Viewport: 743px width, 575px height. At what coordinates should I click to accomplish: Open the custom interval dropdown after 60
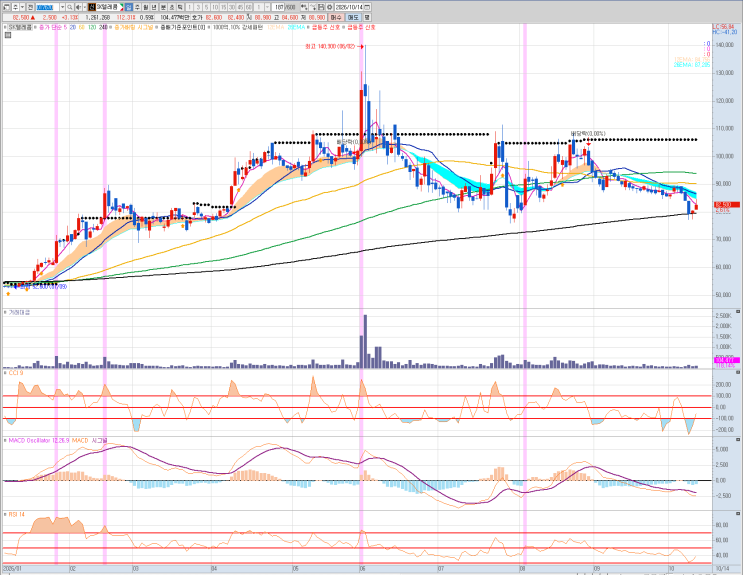pyautogui.click(x=268, y=7)
